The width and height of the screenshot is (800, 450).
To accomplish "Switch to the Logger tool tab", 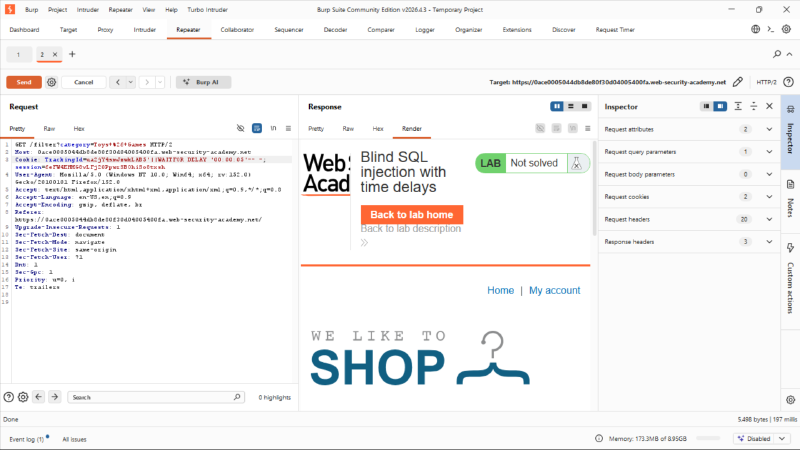I will (x=424, y=30).
